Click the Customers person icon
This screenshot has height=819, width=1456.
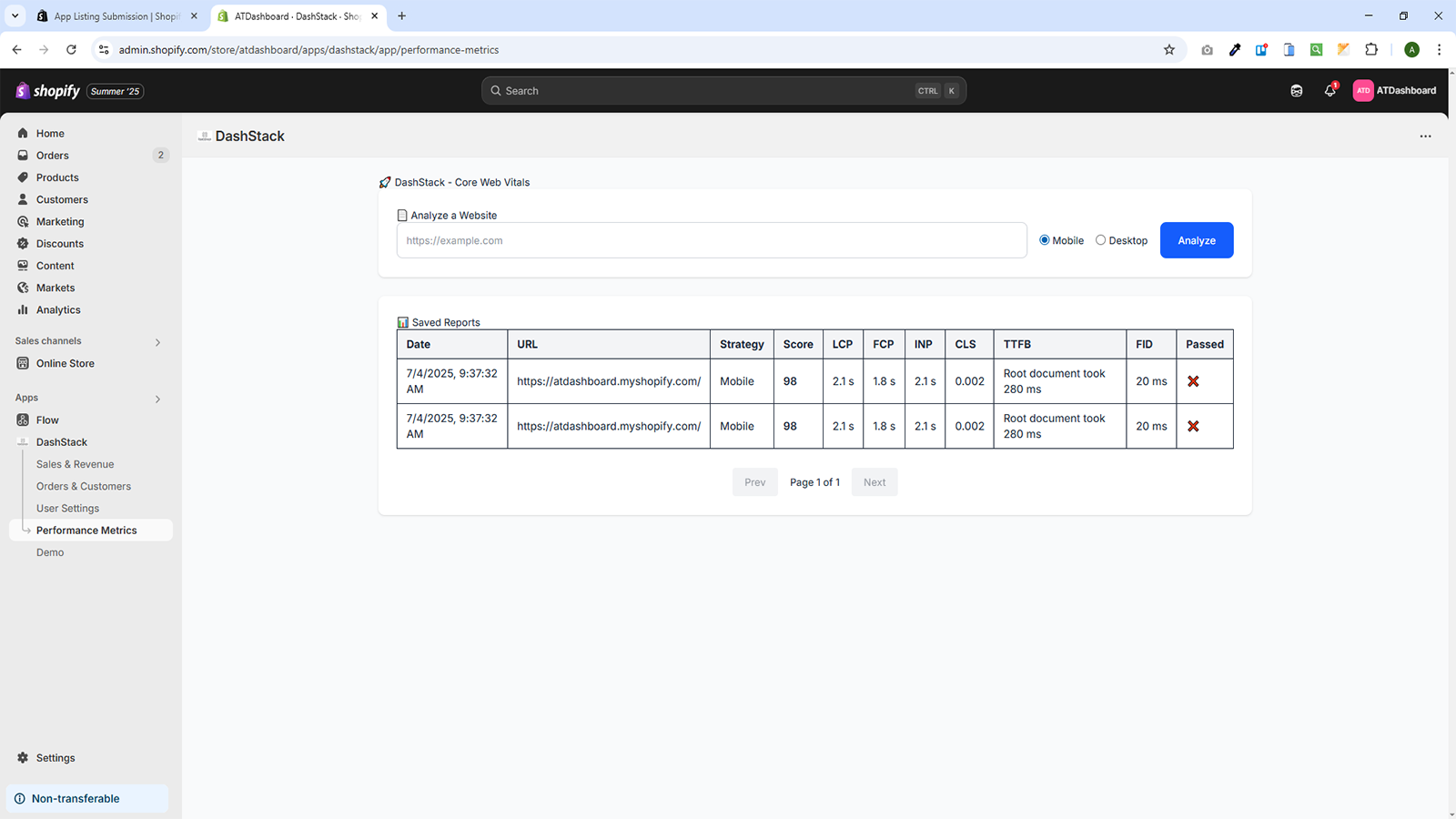23,199
